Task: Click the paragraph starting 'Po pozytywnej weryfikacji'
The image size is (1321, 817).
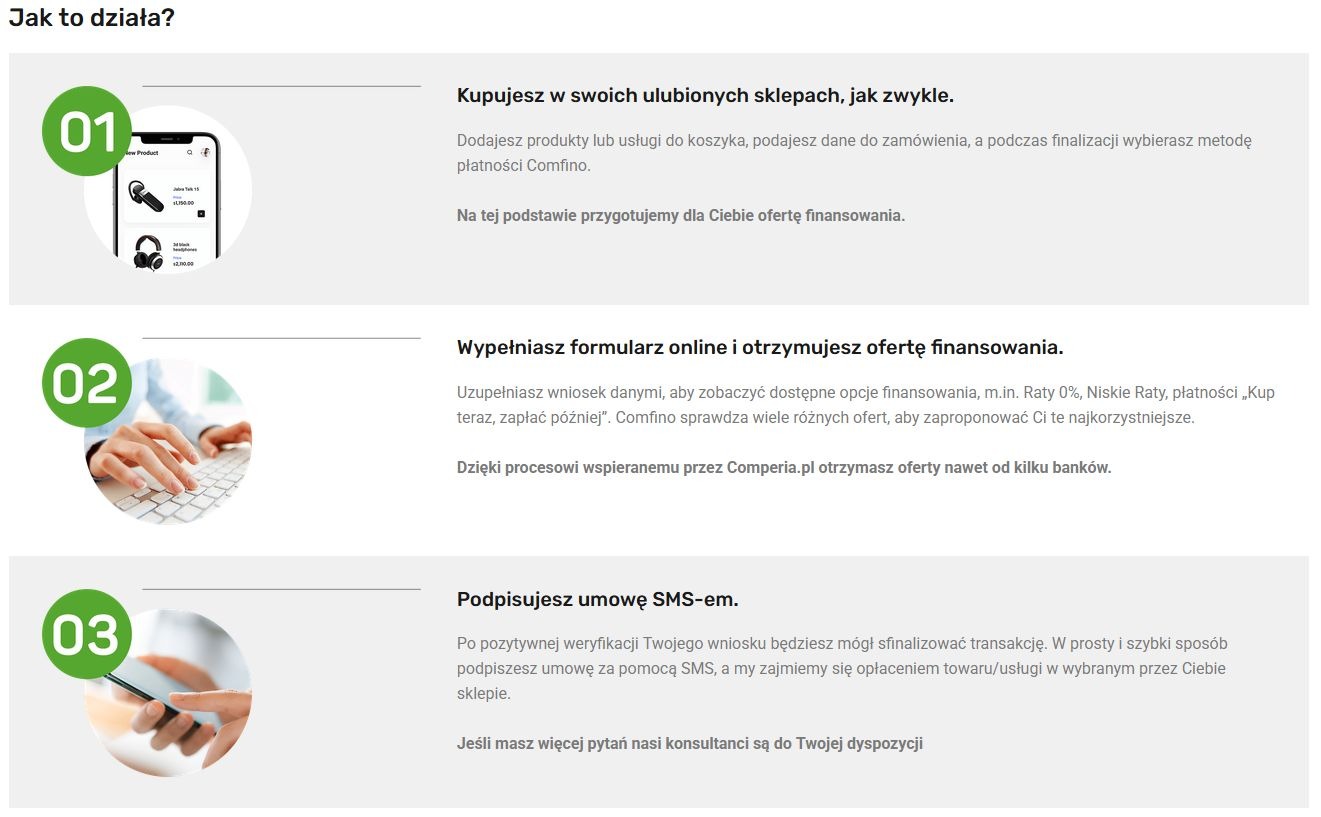Action: [842, 668]
